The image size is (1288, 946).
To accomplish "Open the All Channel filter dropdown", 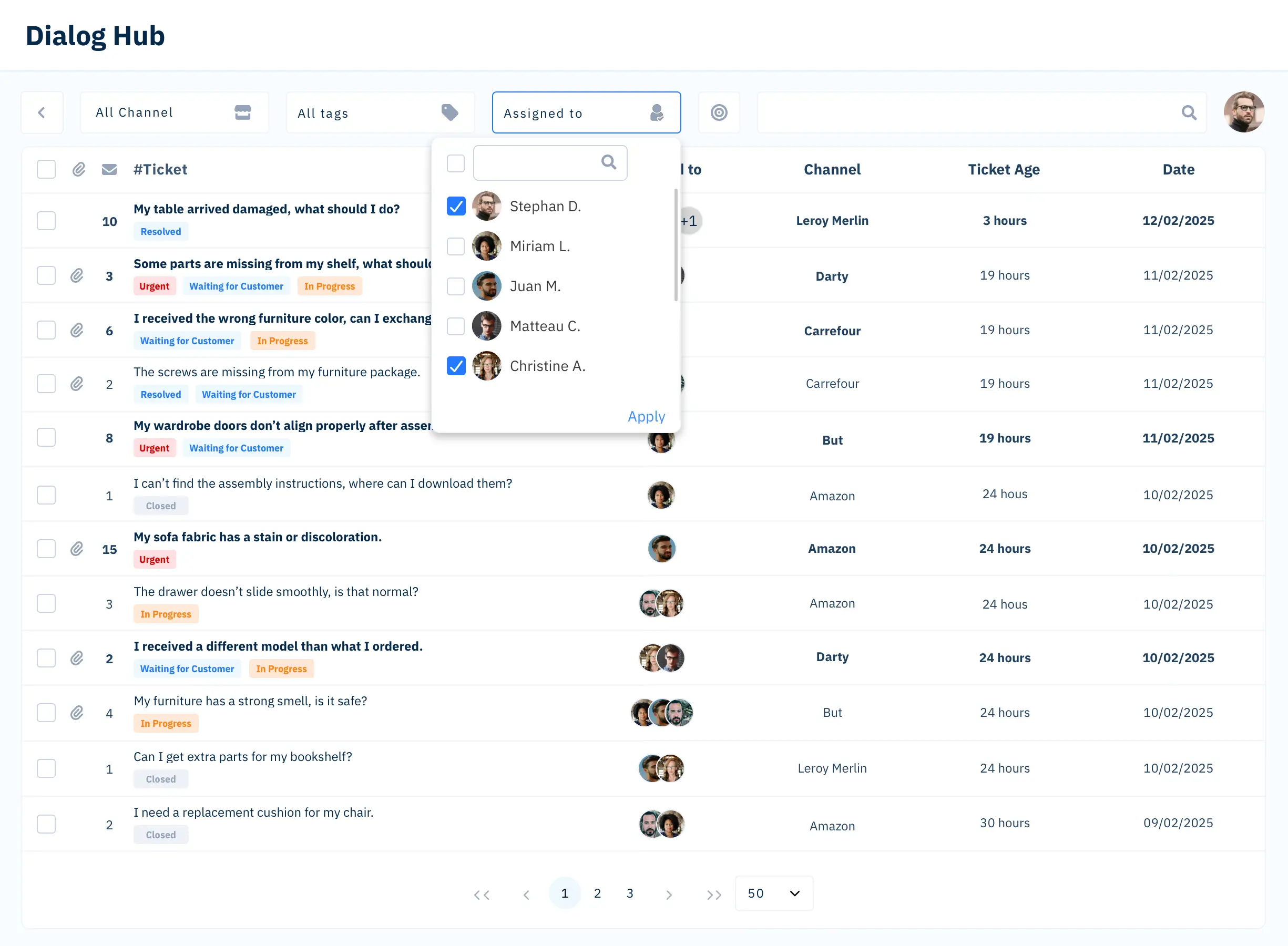I will [174, 112].
